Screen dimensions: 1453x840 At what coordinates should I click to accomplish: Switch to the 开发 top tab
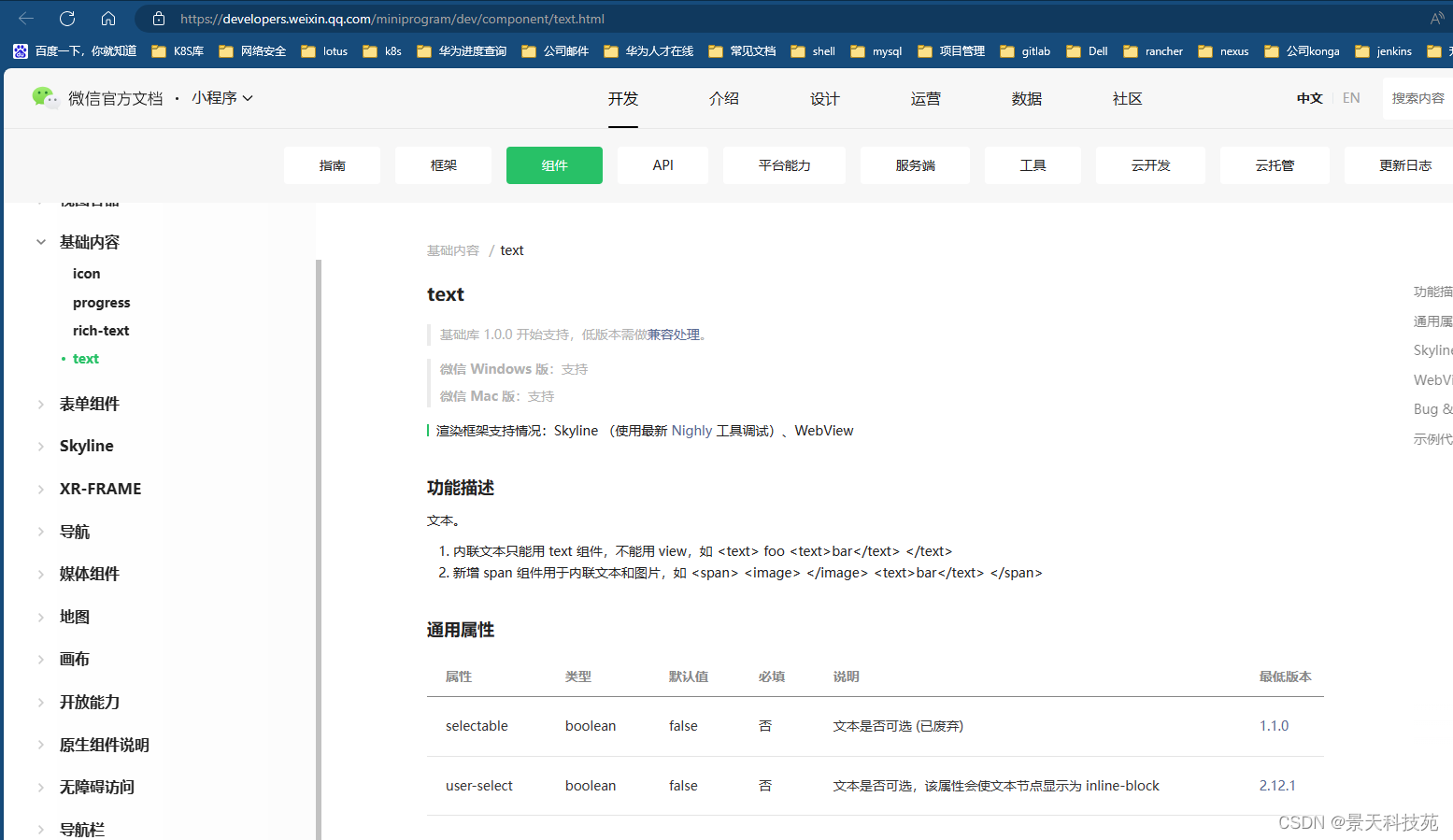pyautogui.click(x=623, y=99)
